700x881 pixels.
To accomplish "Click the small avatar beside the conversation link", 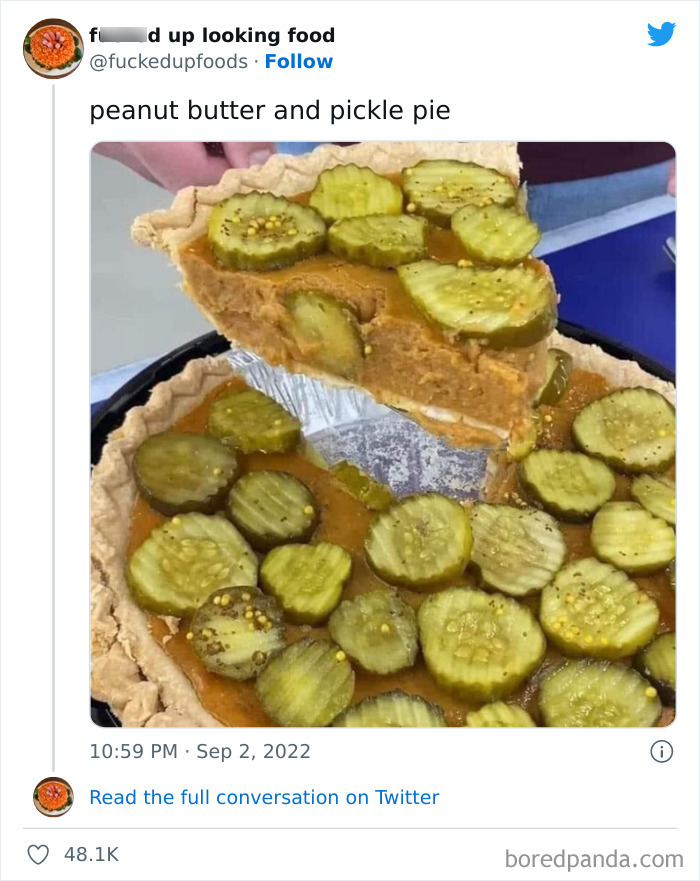I will point(53,797).
